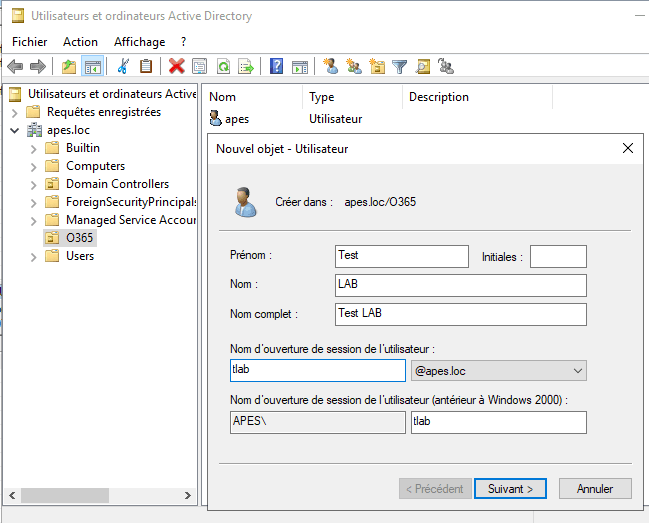Click the left pane horizontal scrollbar
This screenshot has height=523, width=649.
(100, 495)
